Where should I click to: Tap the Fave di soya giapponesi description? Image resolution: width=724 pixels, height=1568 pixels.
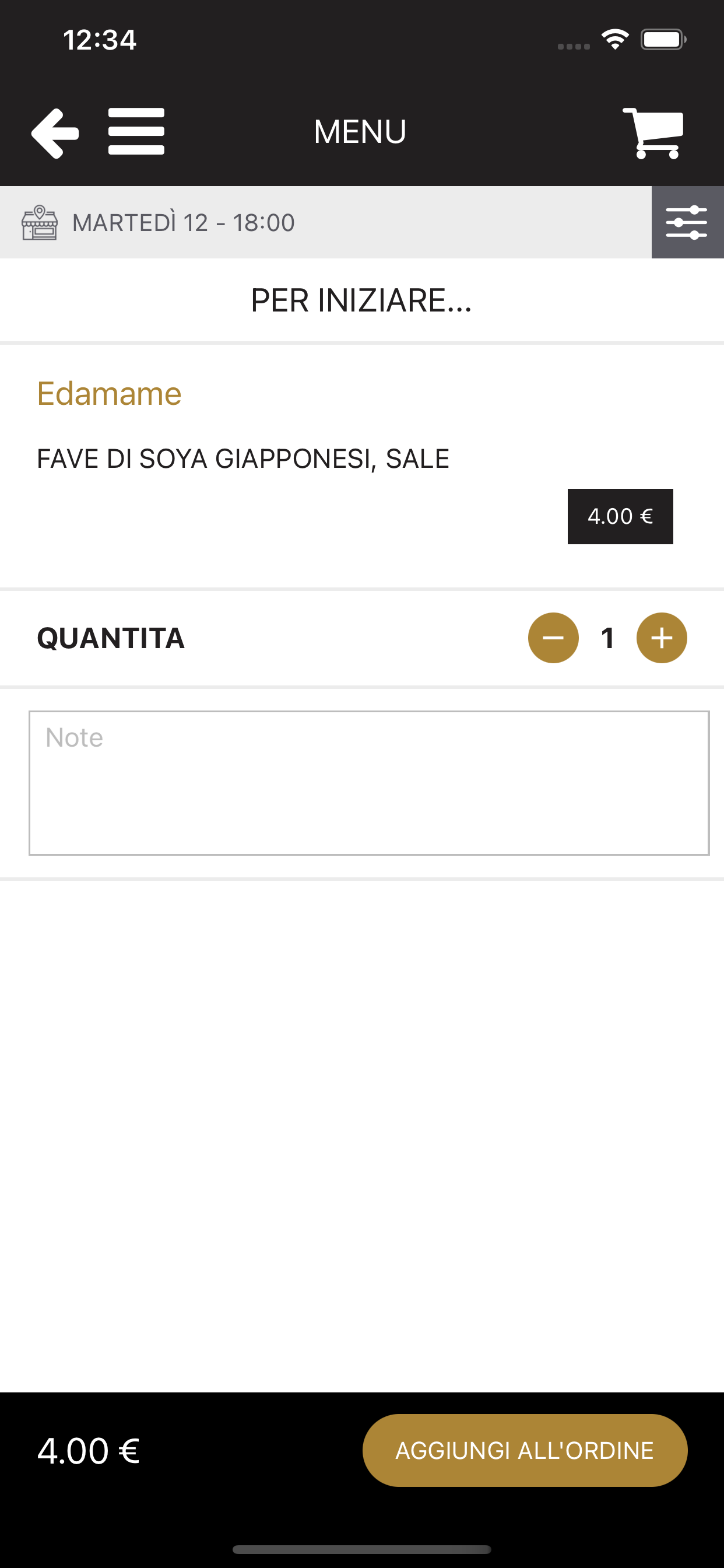[242, 459]
